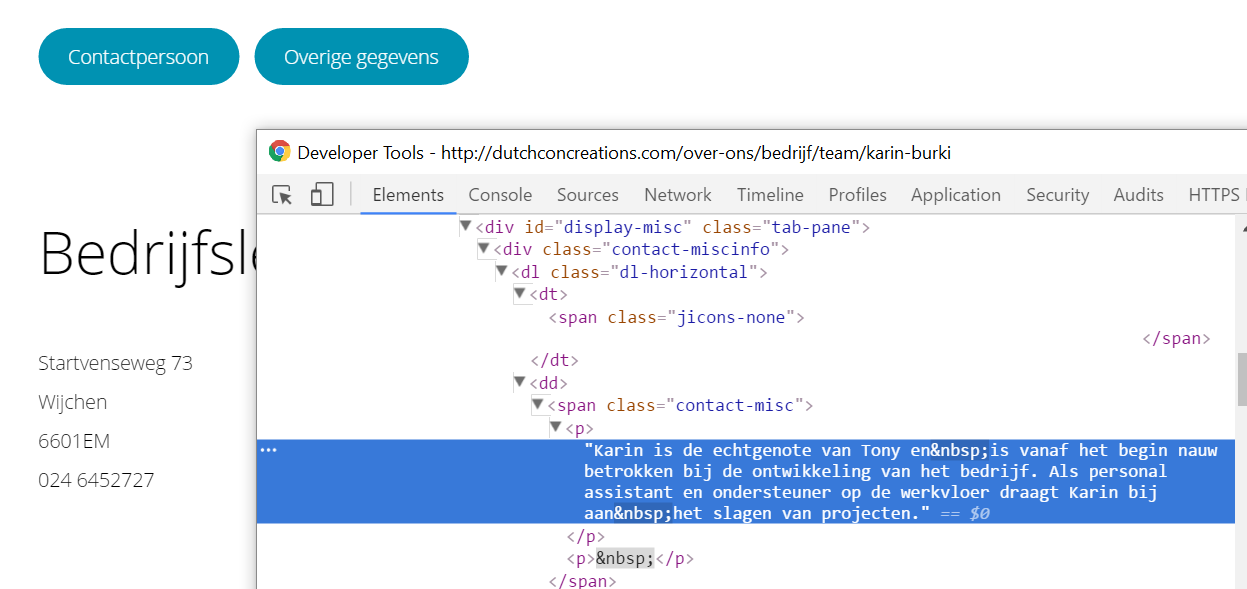This screenshot has width=1247, height=589.
Task: Collapse the div id display-misc node
Action: click(x=466, y=227)
